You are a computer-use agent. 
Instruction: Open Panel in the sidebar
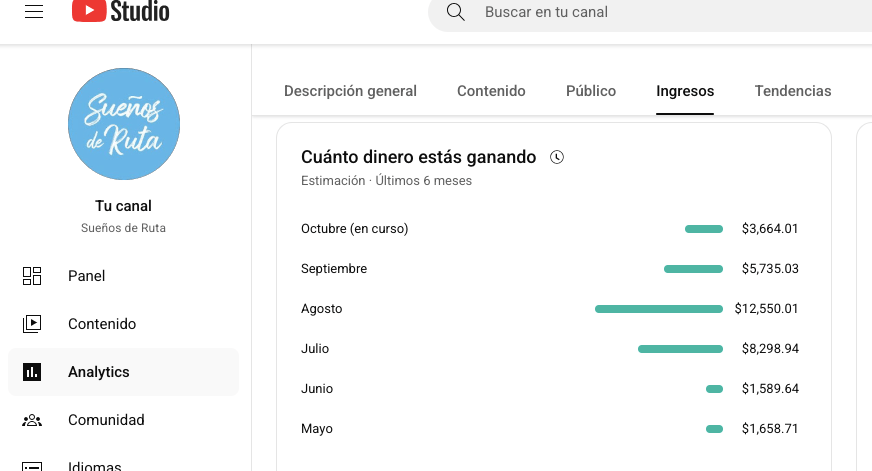click(x=123, y=276)
